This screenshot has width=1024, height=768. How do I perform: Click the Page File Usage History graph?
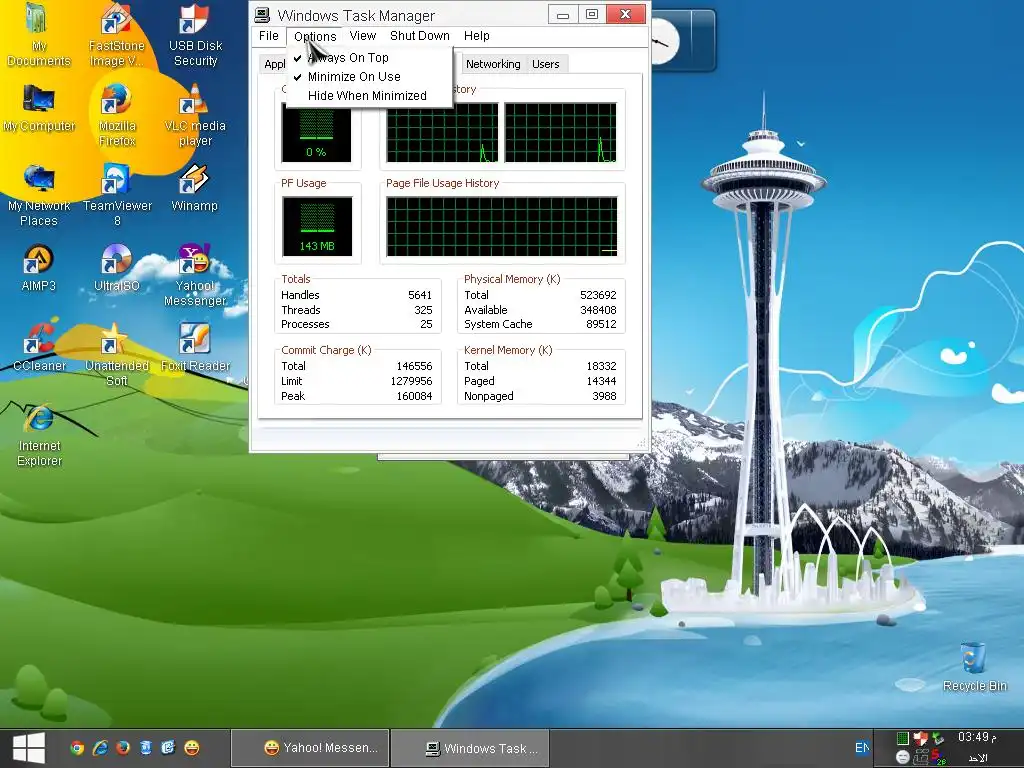[x=502, y=227]
